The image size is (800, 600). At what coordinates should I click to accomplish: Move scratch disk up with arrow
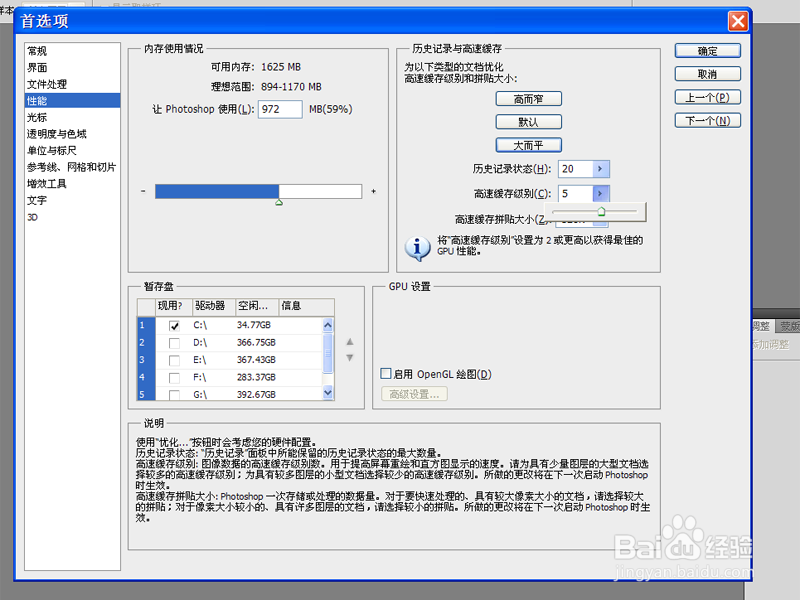coord(350,342)
